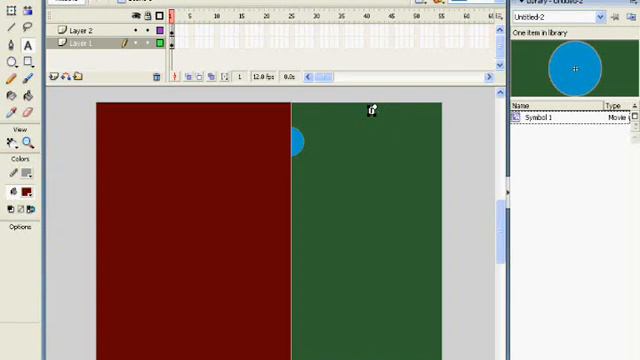This screenshot has height=360, width=640.
Task: Click the stroke color pencil icon
Action: coord(13,173)
